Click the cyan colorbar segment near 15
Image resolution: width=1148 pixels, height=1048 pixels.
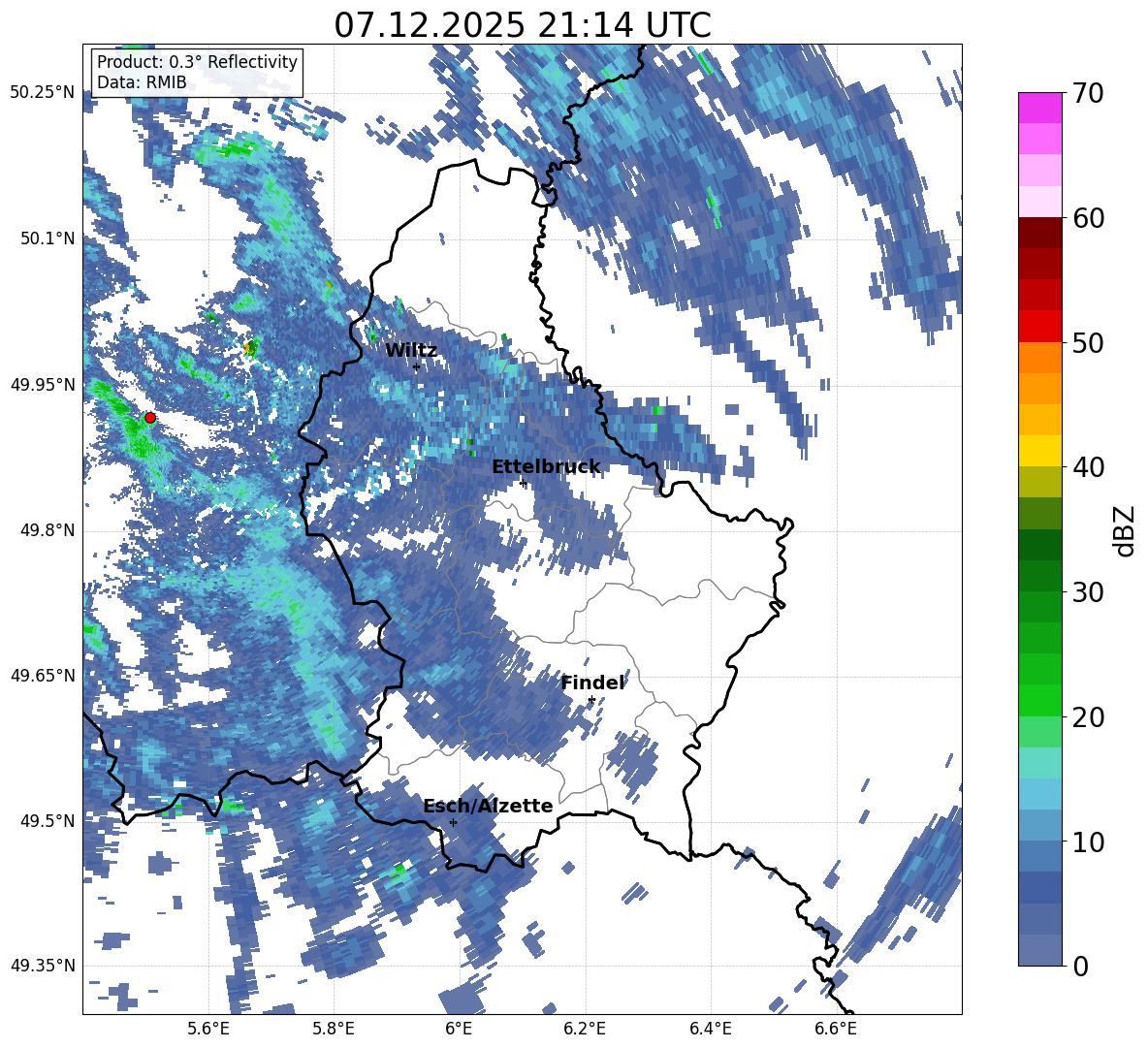tap(1039, 763)
